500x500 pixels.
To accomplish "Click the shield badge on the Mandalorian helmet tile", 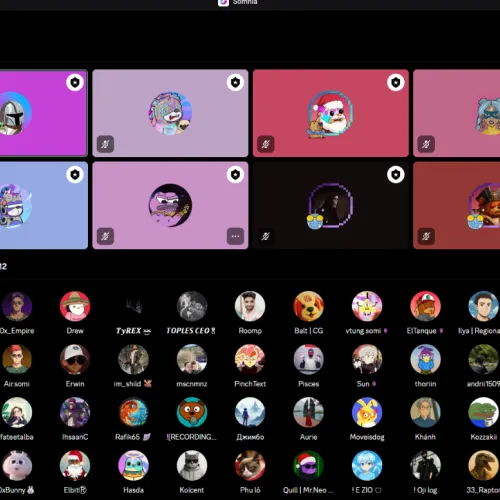I will tap(75, 82).
